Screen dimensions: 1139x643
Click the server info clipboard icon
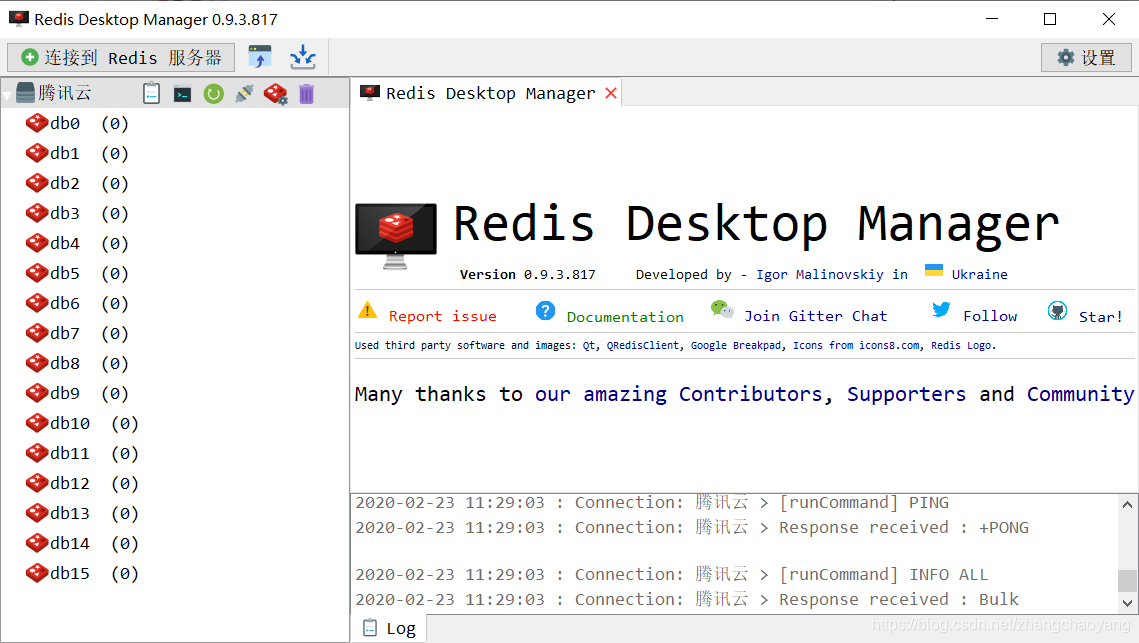(x=151, y=94)
